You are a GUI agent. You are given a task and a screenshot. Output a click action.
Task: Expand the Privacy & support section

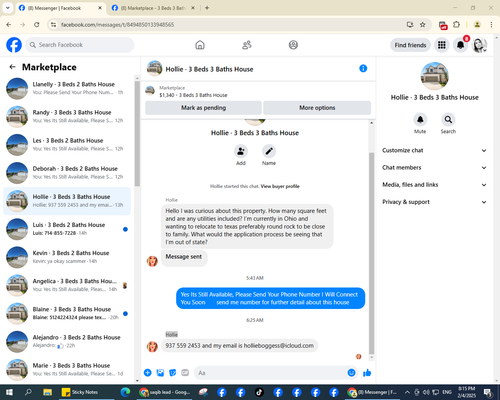pyautogui.click(x=434, y=202)
